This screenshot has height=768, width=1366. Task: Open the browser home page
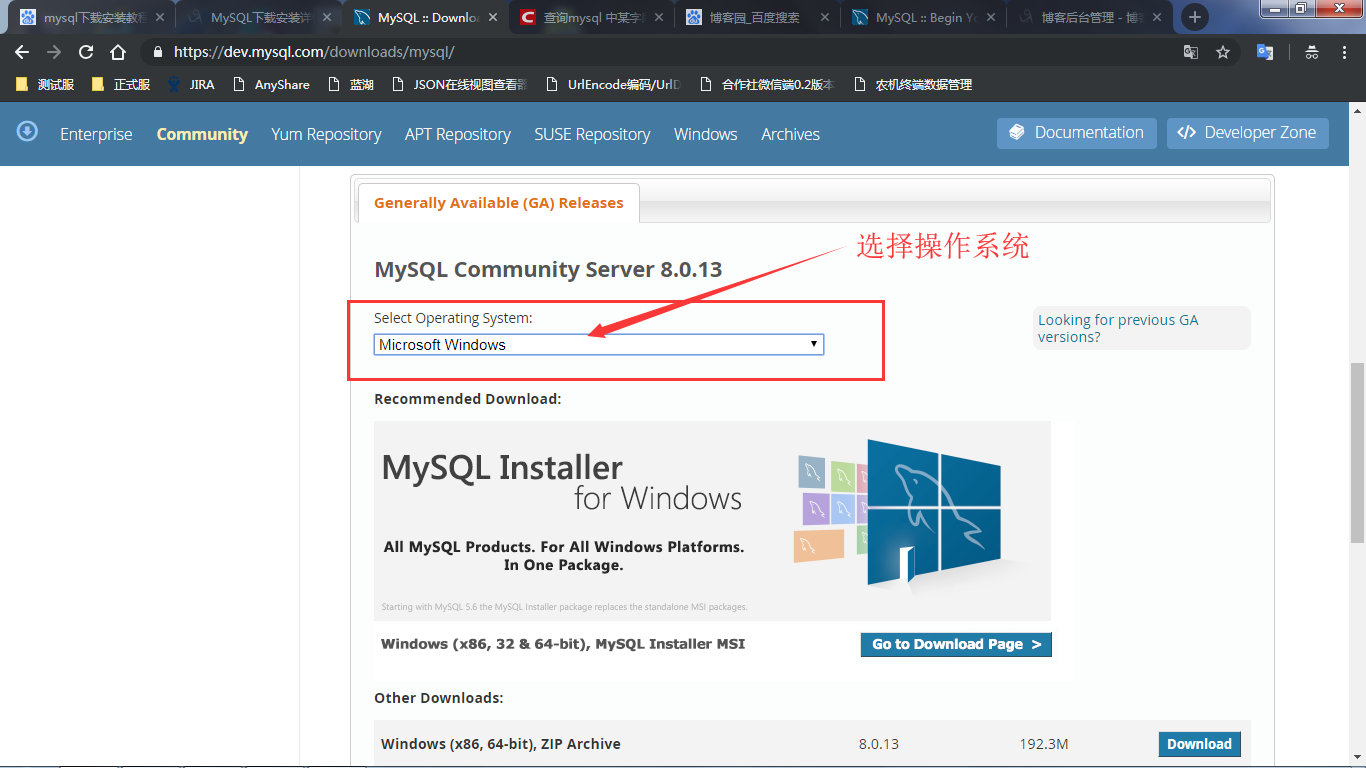[x=118, y=52]
